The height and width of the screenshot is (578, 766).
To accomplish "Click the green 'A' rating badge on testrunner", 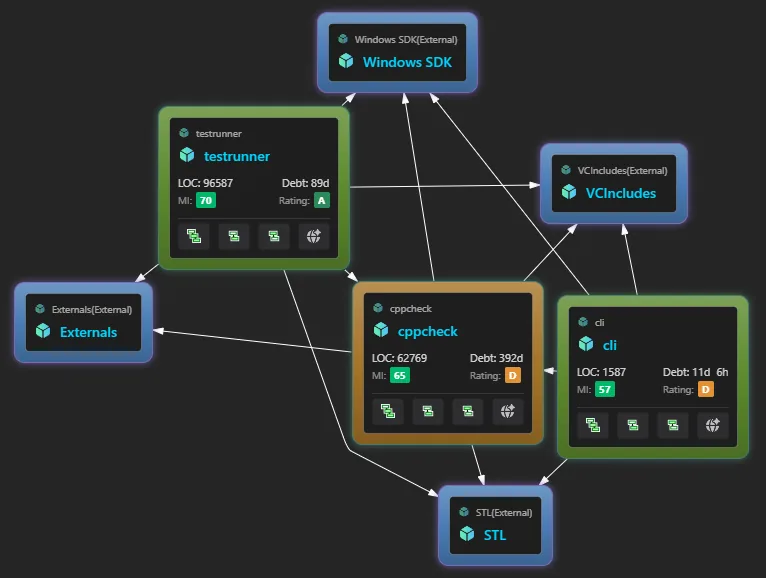I will point(321,200).
